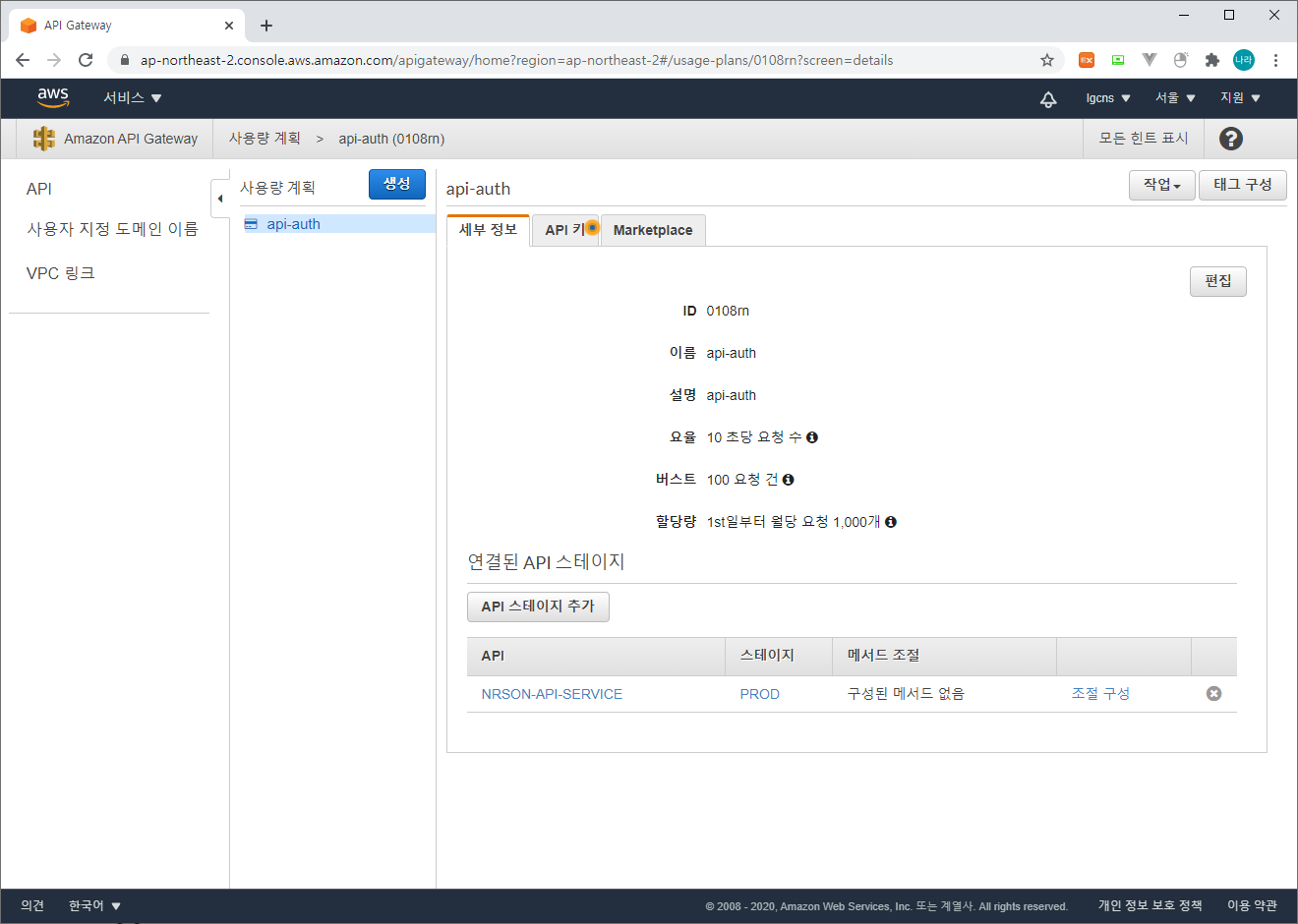The width and height of the screenshot is (1298, 924).
Task: Open the lgcns account dropdown
Action: (1108, 98)
